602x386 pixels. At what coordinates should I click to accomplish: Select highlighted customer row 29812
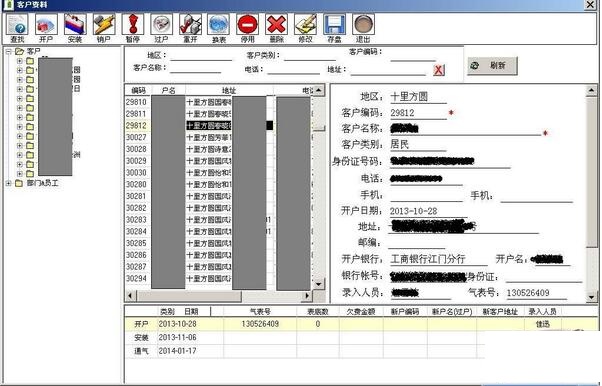coord(218,126)
